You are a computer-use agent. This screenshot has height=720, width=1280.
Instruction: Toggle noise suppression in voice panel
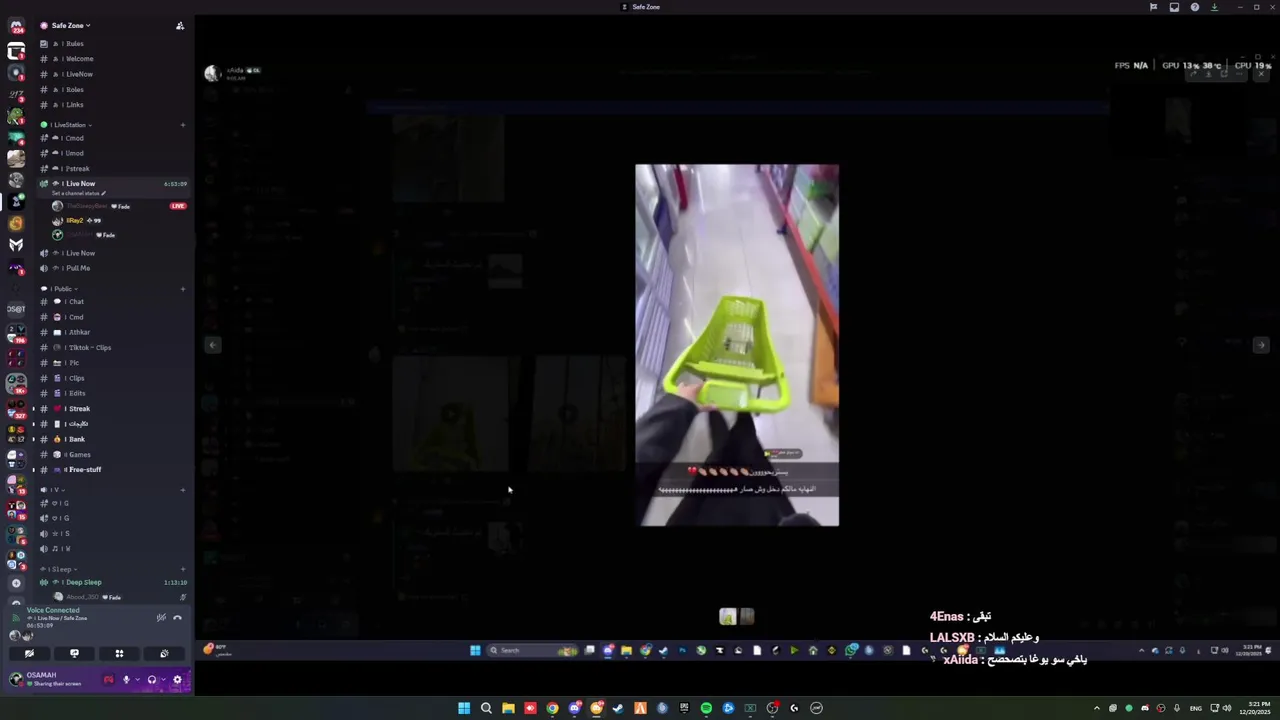pos(161,618)
